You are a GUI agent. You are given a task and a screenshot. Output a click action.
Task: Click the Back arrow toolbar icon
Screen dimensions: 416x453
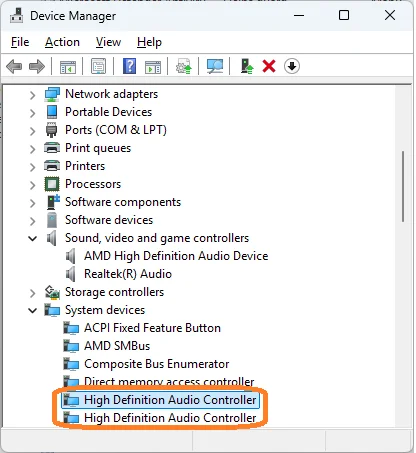[x=14, y=66]
